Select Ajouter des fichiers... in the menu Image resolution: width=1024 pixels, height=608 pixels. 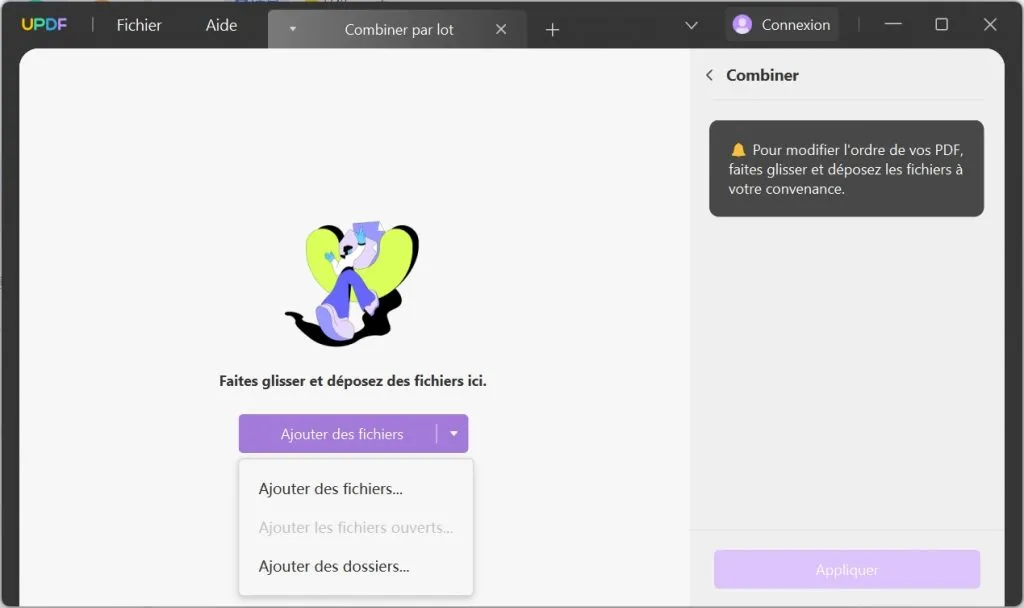tap(330, 488)
